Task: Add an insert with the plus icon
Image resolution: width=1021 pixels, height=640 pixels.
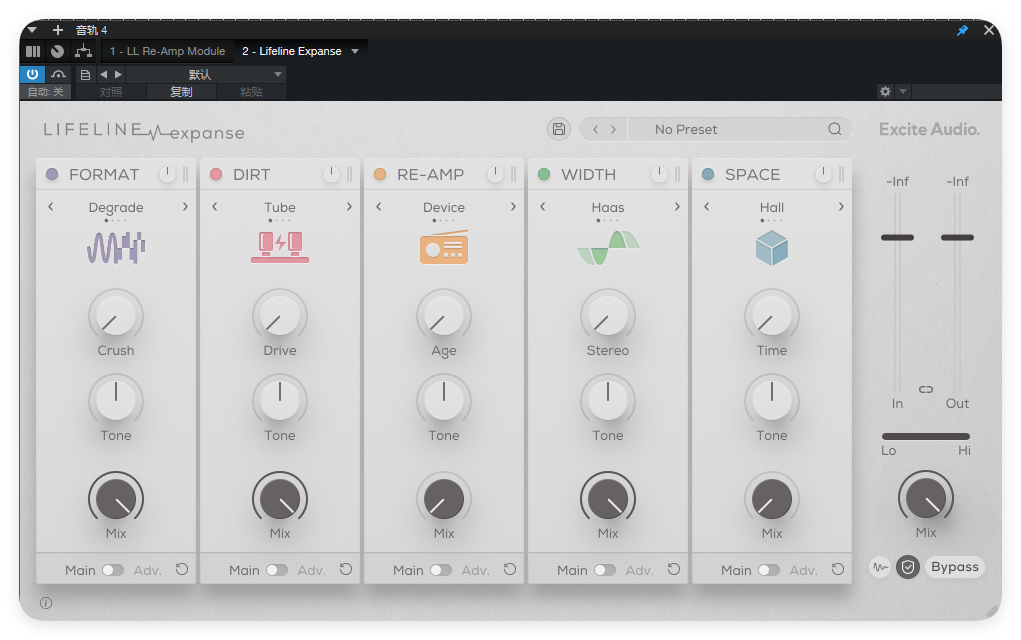Action: (57, 30)
